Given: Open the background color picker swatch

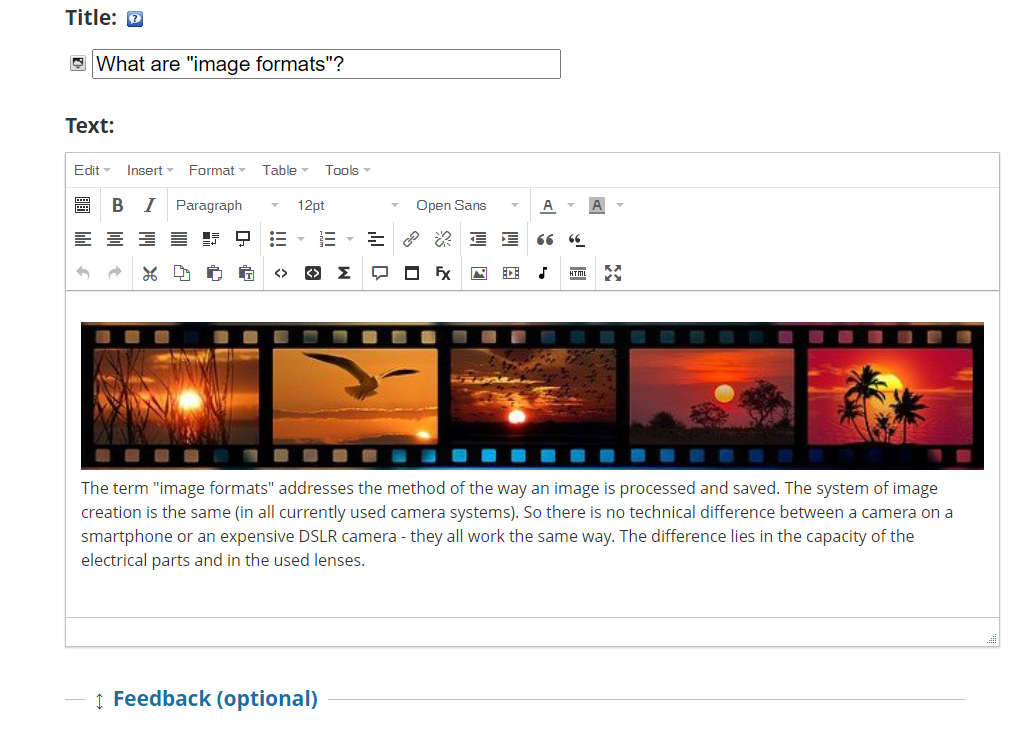Looking at the screenshot, I should pyautogui.click(x=597, y=205).
